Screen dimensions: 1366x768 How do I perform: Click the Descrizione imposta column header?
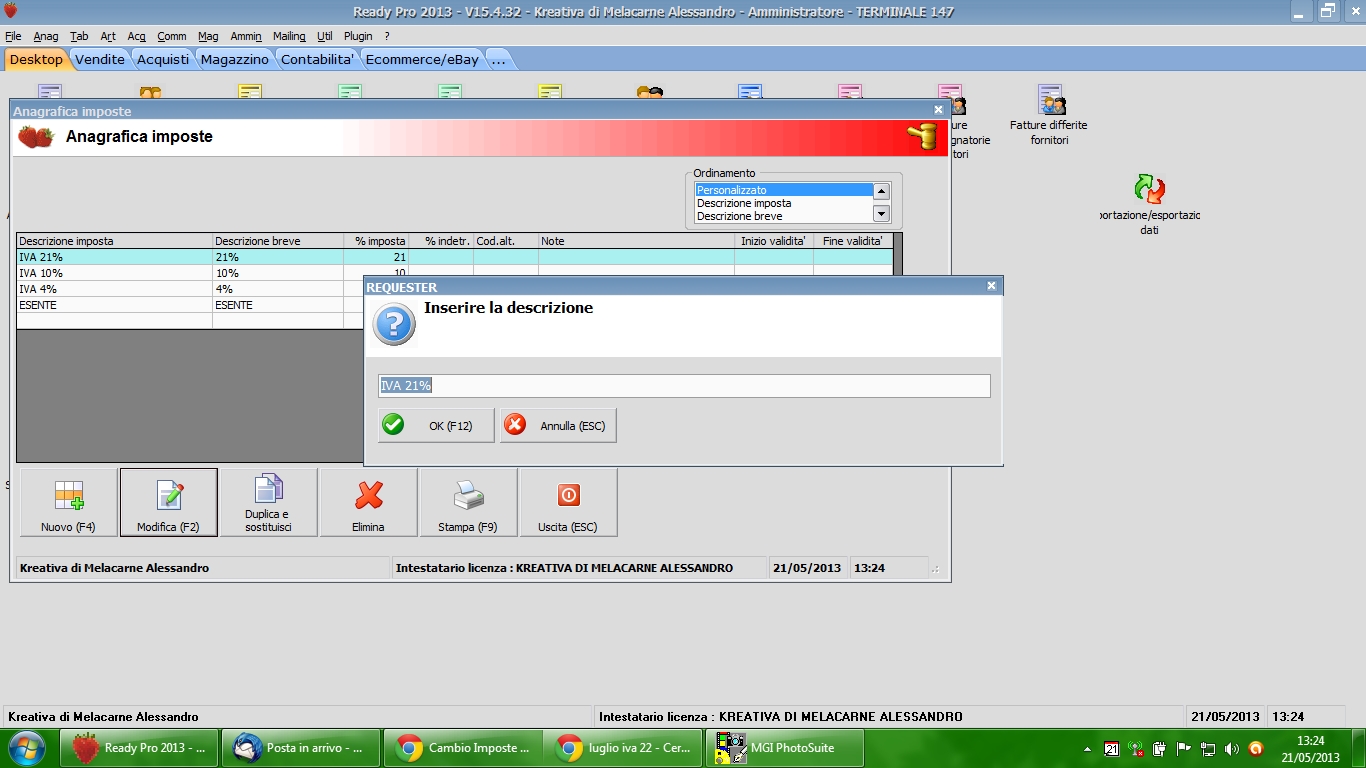pyautogui.click(x=115, y=241)
